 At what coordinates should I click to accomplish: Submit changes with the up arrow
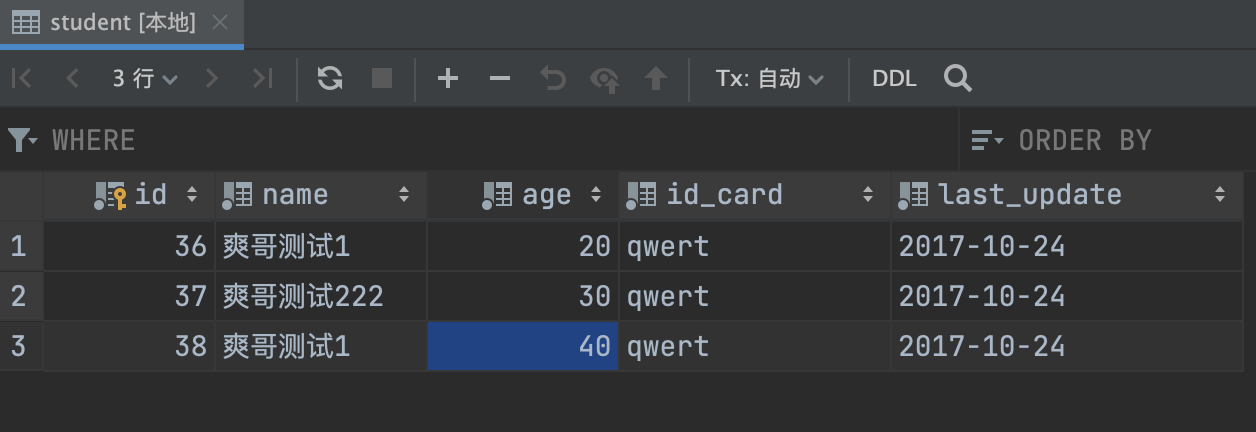pos(656,78)
